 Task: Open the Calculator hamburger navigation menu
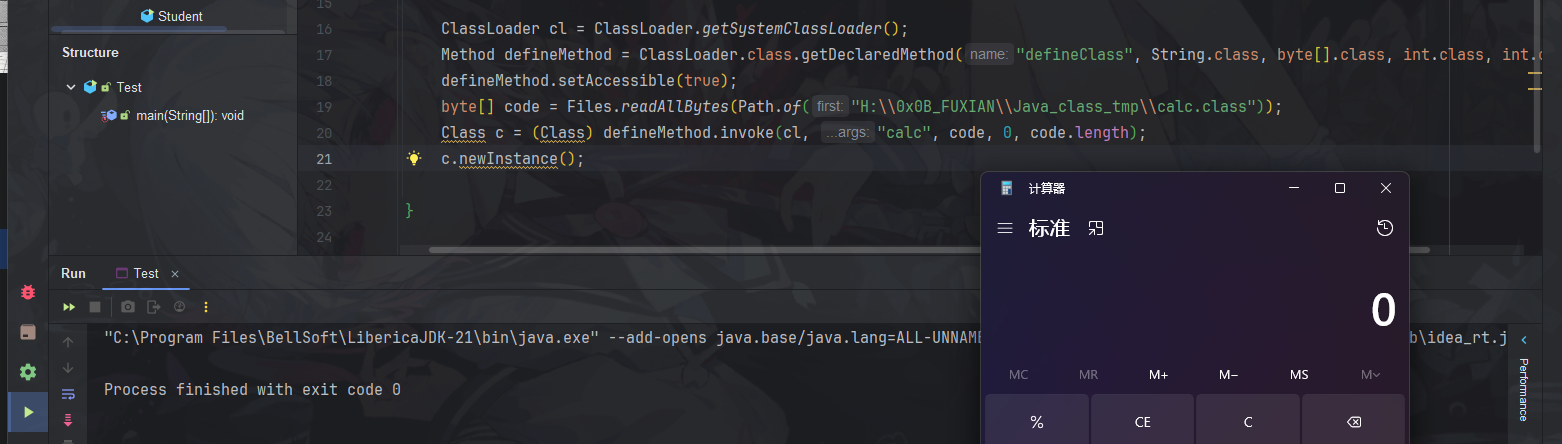(x=1005, y=229)
